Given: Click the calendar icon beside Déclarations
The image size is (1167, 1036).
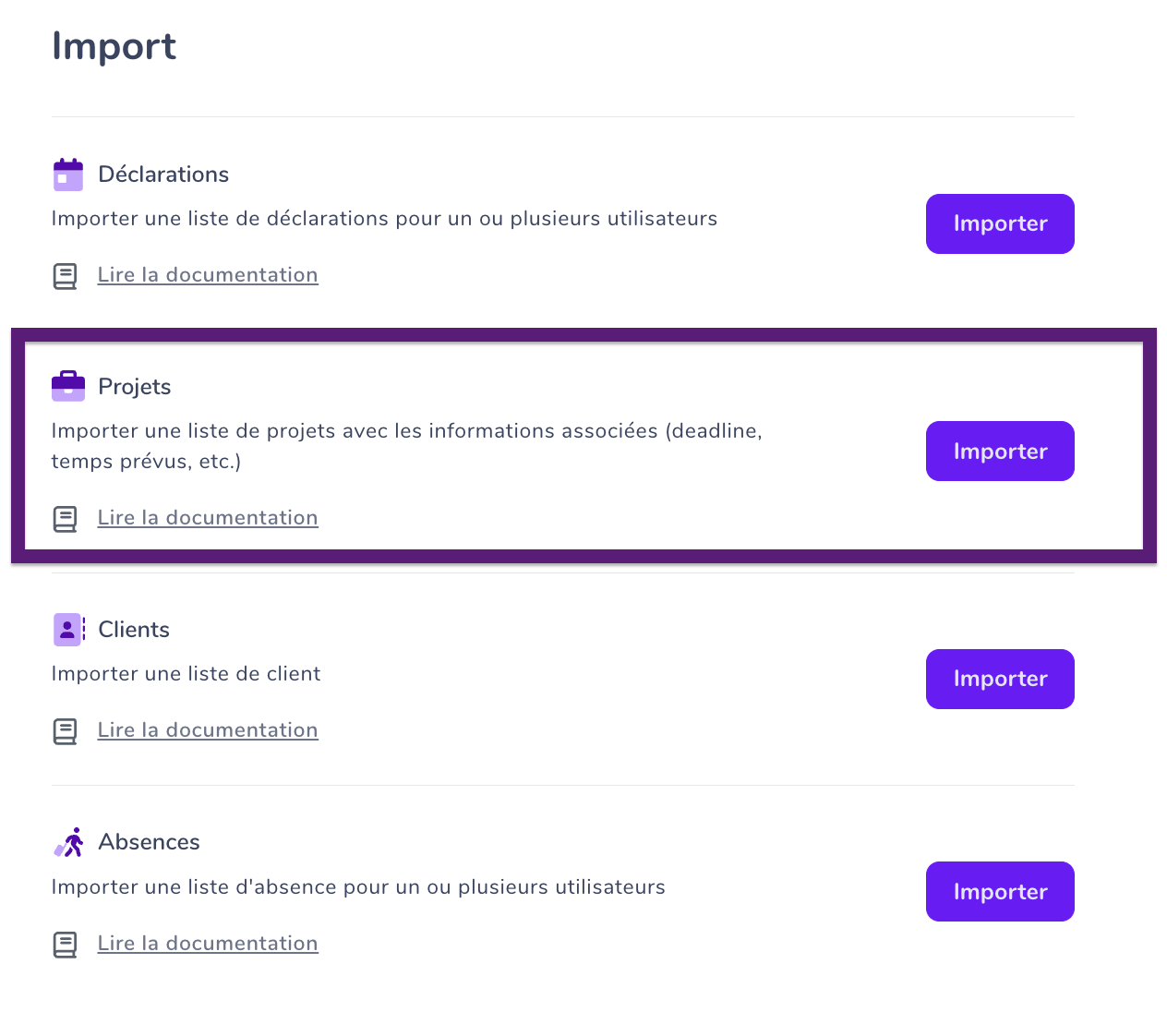Looking at the screenshot, I should click(x=68, y=175).
